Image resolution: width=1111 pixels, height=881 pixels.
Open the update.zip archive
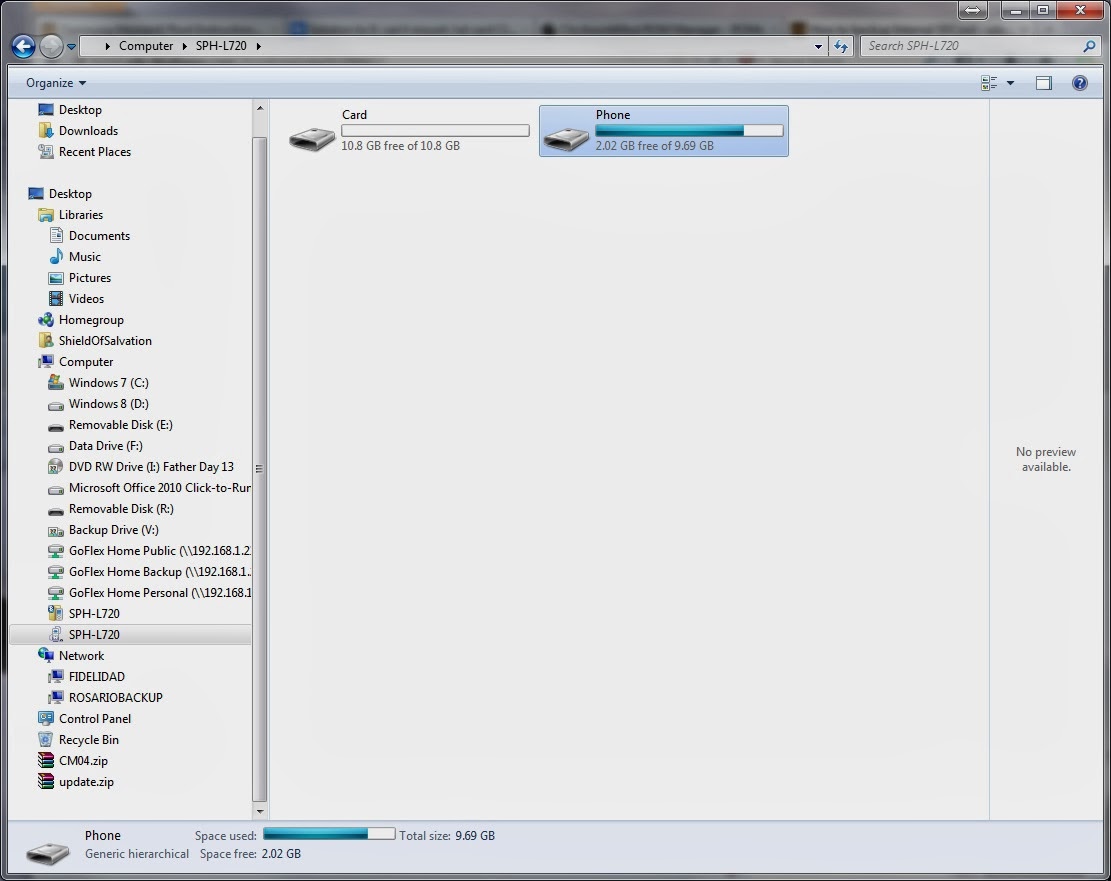pyautogui.click(x=76, y=782)
